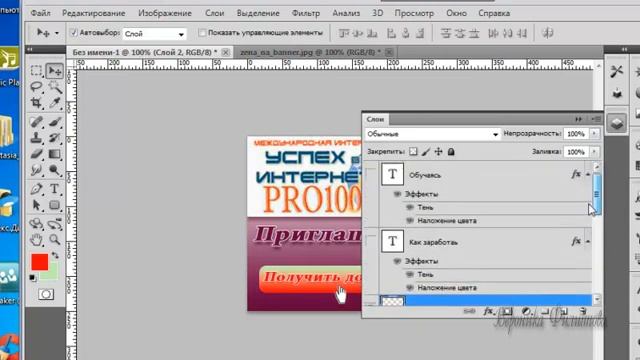Select the Crop tool

coord(36,102)
